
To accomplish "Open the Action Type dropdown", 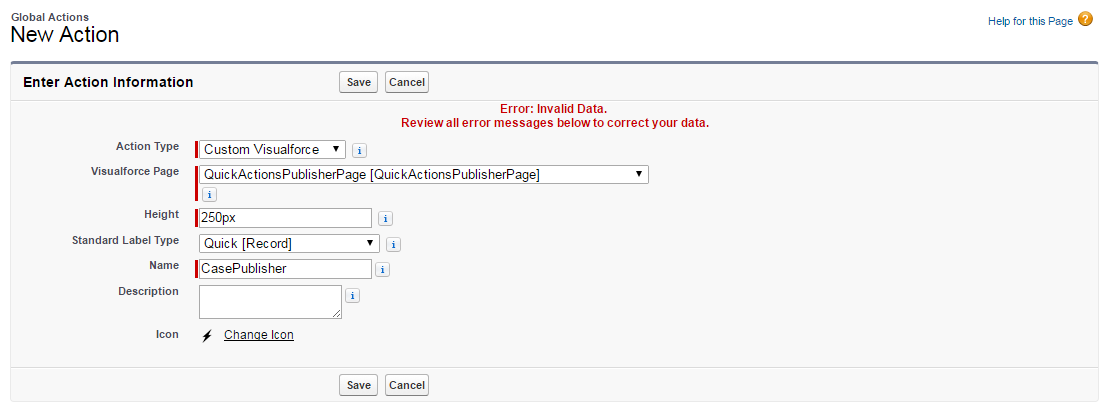I will click(x=272, y=150).
